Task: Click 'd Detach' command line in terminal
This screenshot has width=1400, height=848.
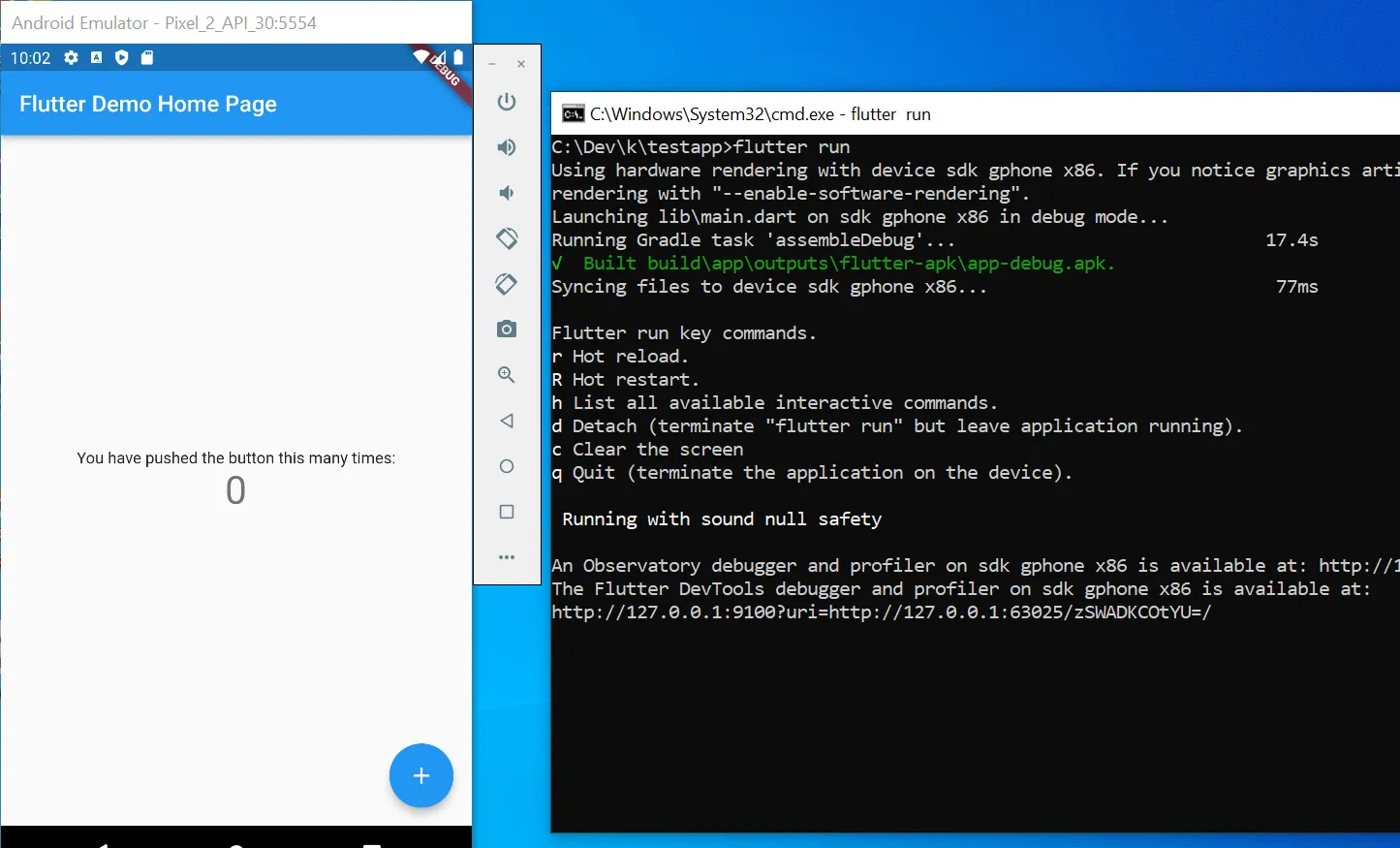Action: pyautogui.click(x=897, y=426)
